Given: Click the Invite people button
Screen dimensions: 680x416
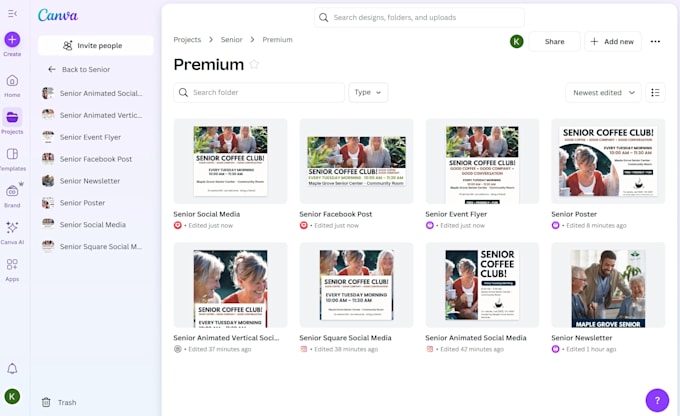Looking at the screenshot, I should (x=96, y=46).
